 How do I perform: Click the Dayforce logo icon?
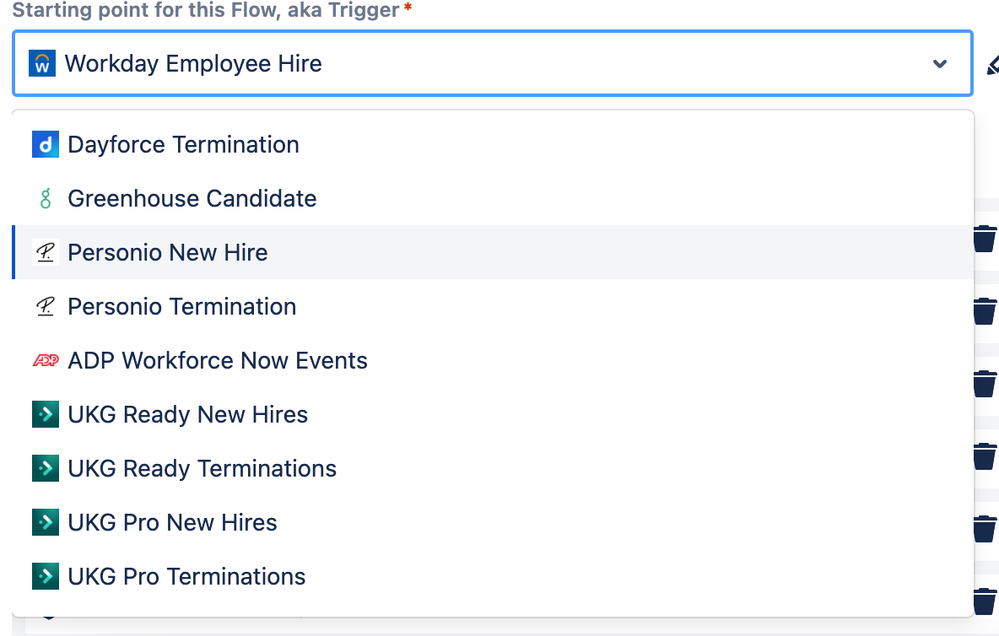click(45, 145)
